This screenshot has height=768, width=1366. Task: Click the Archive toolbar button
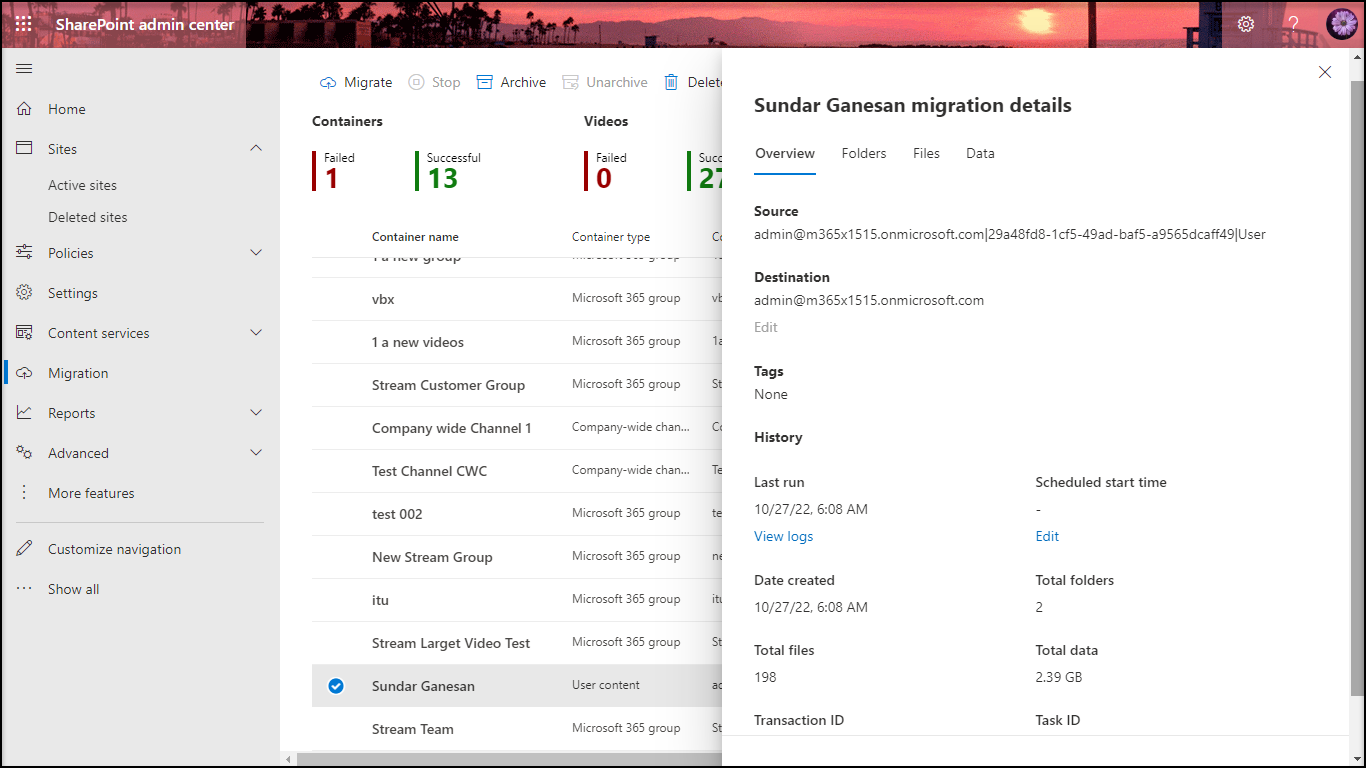point(511,82)
